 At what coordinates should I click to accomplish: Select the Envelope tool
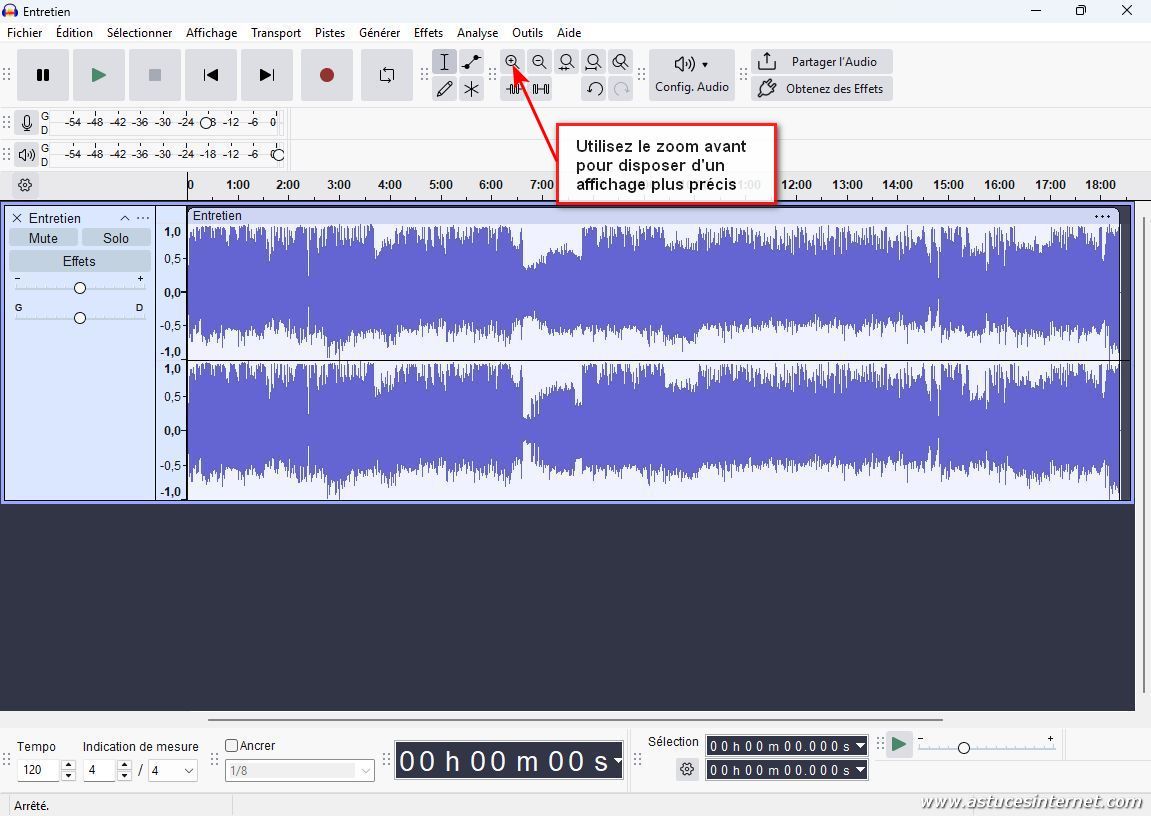(471, 62)
